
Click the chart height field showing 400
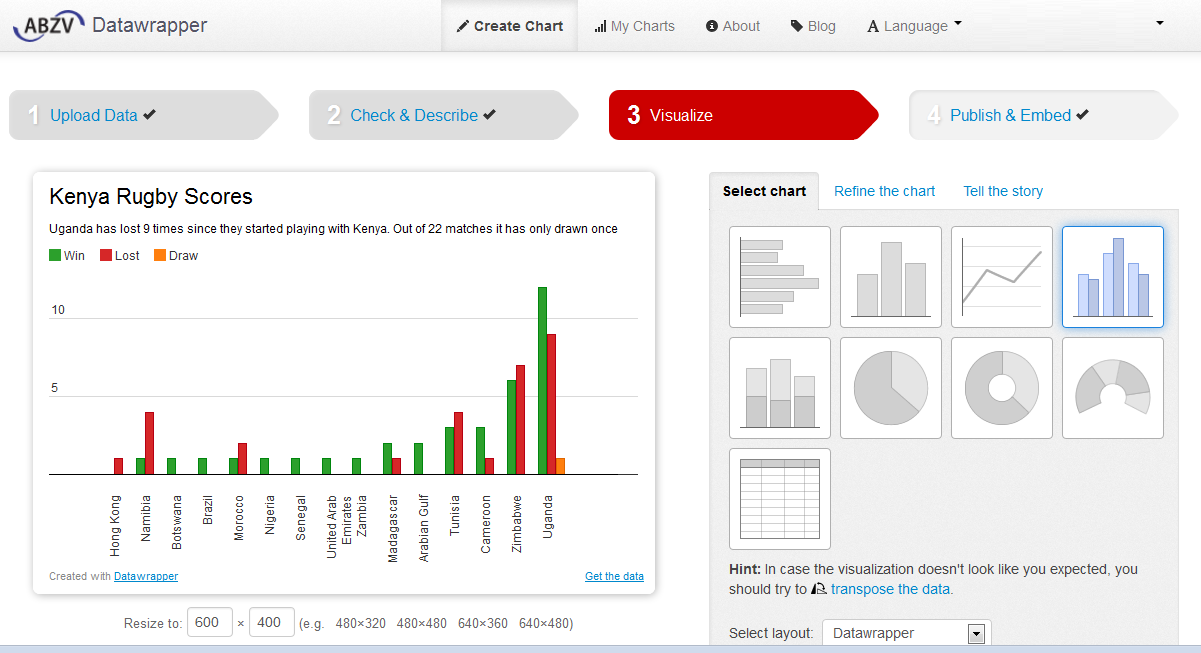[272, 622]
